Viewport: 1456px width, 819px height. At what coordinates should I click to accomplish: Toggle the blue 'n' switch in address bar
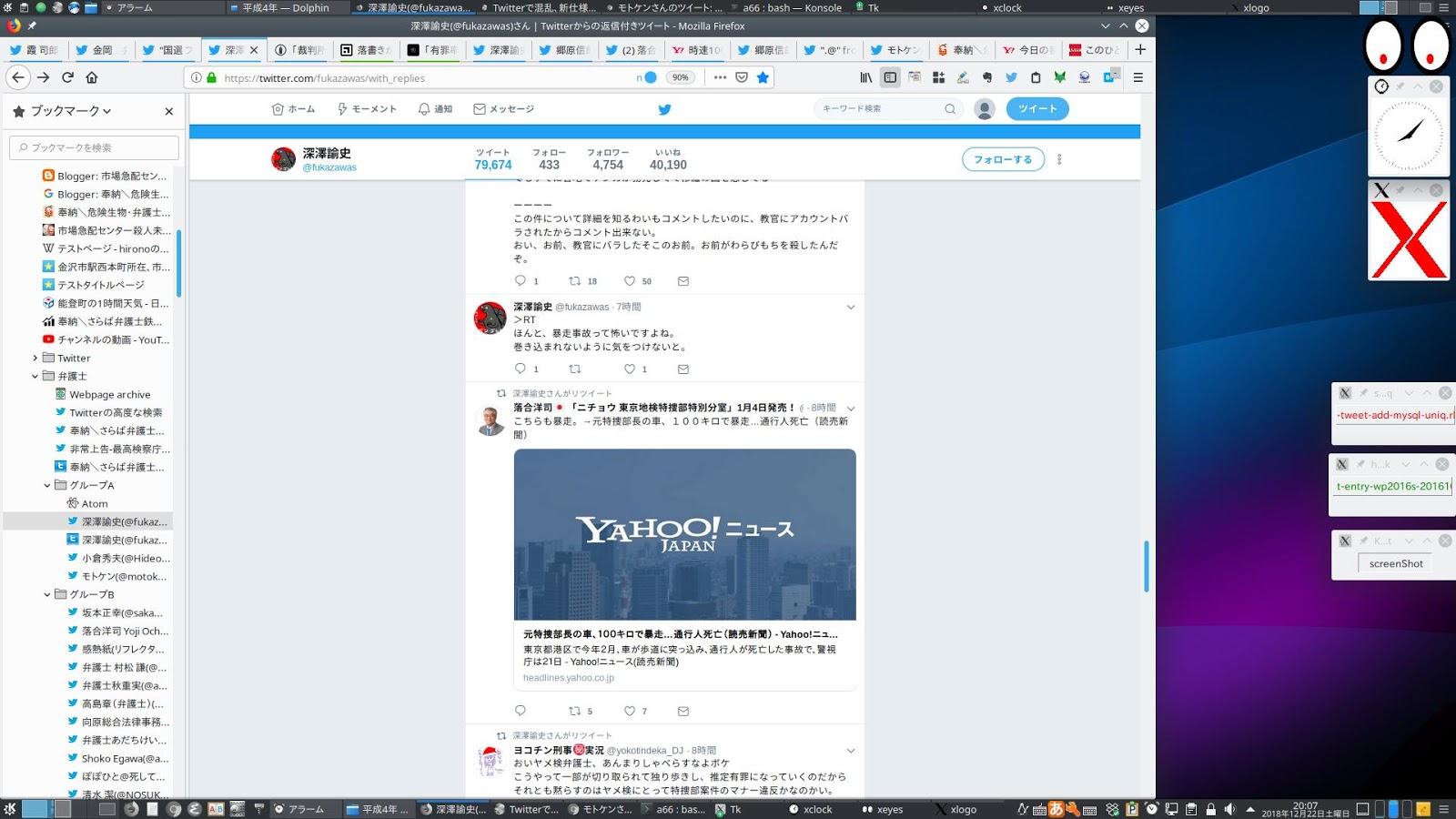pos(646,77)
